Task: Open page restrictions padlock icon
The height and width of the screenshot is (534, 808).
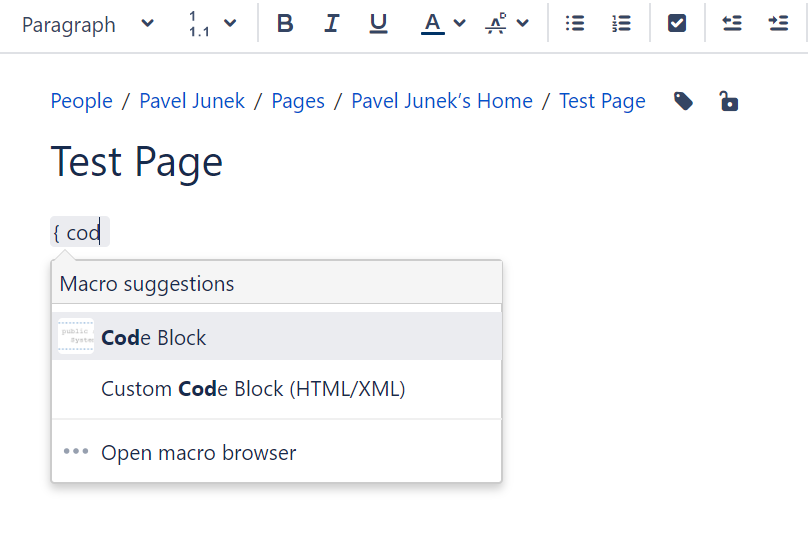Action: [729, 101]
